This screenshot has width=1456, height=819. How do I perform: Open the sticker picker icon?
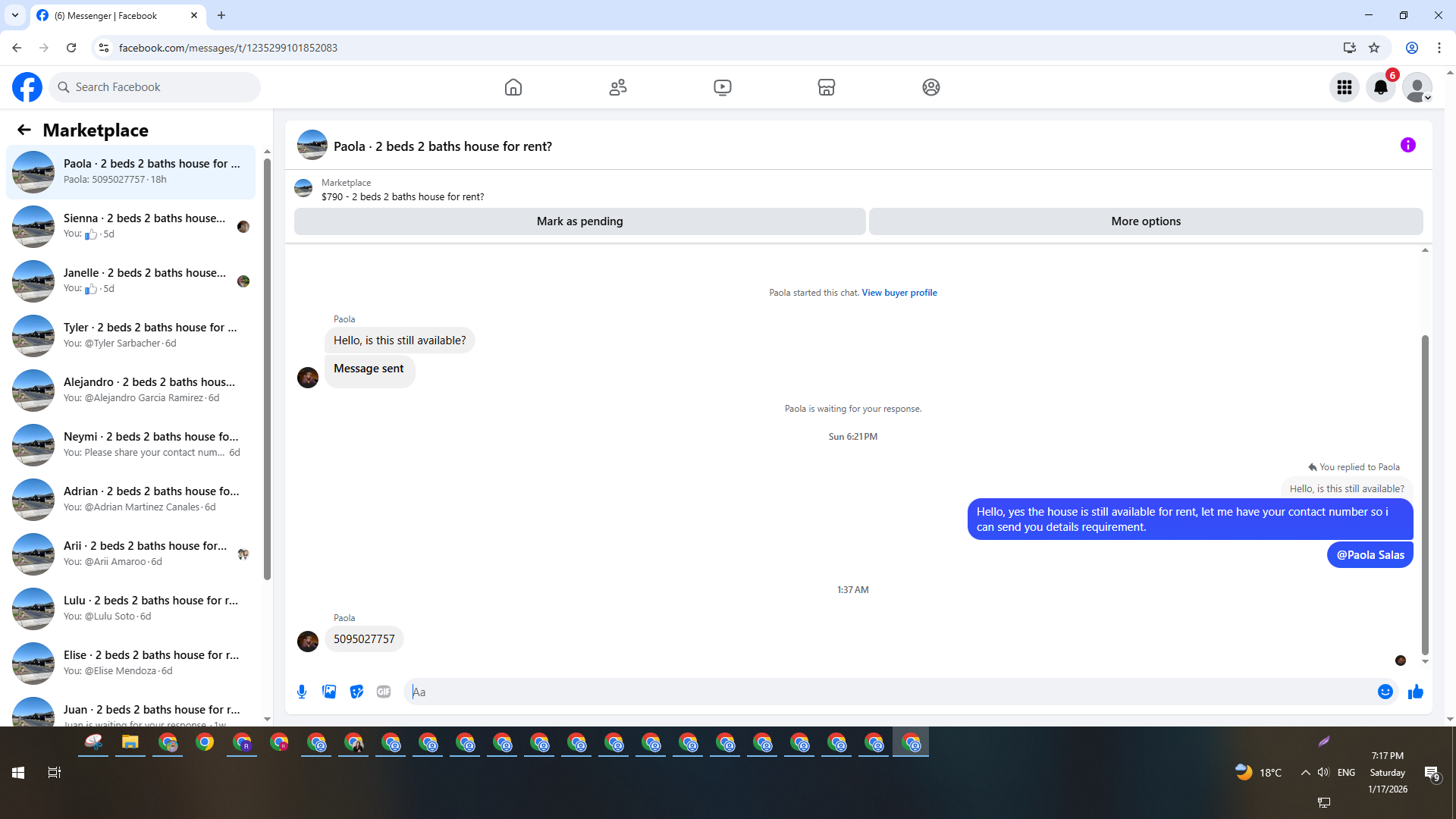pyautogui.click(x=356, y=692)
